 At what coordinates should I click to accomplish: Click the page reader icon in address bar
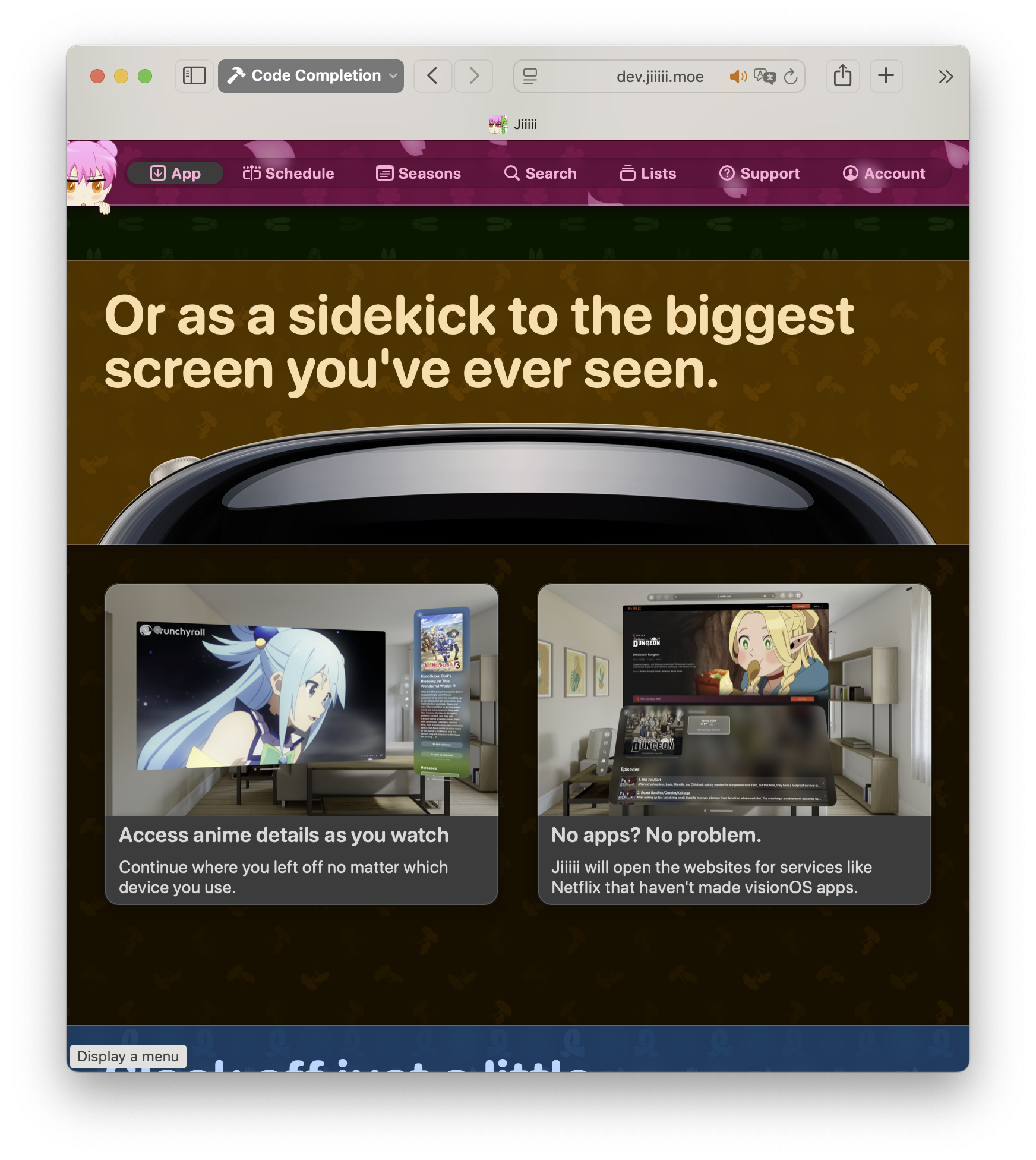(530, 76)
